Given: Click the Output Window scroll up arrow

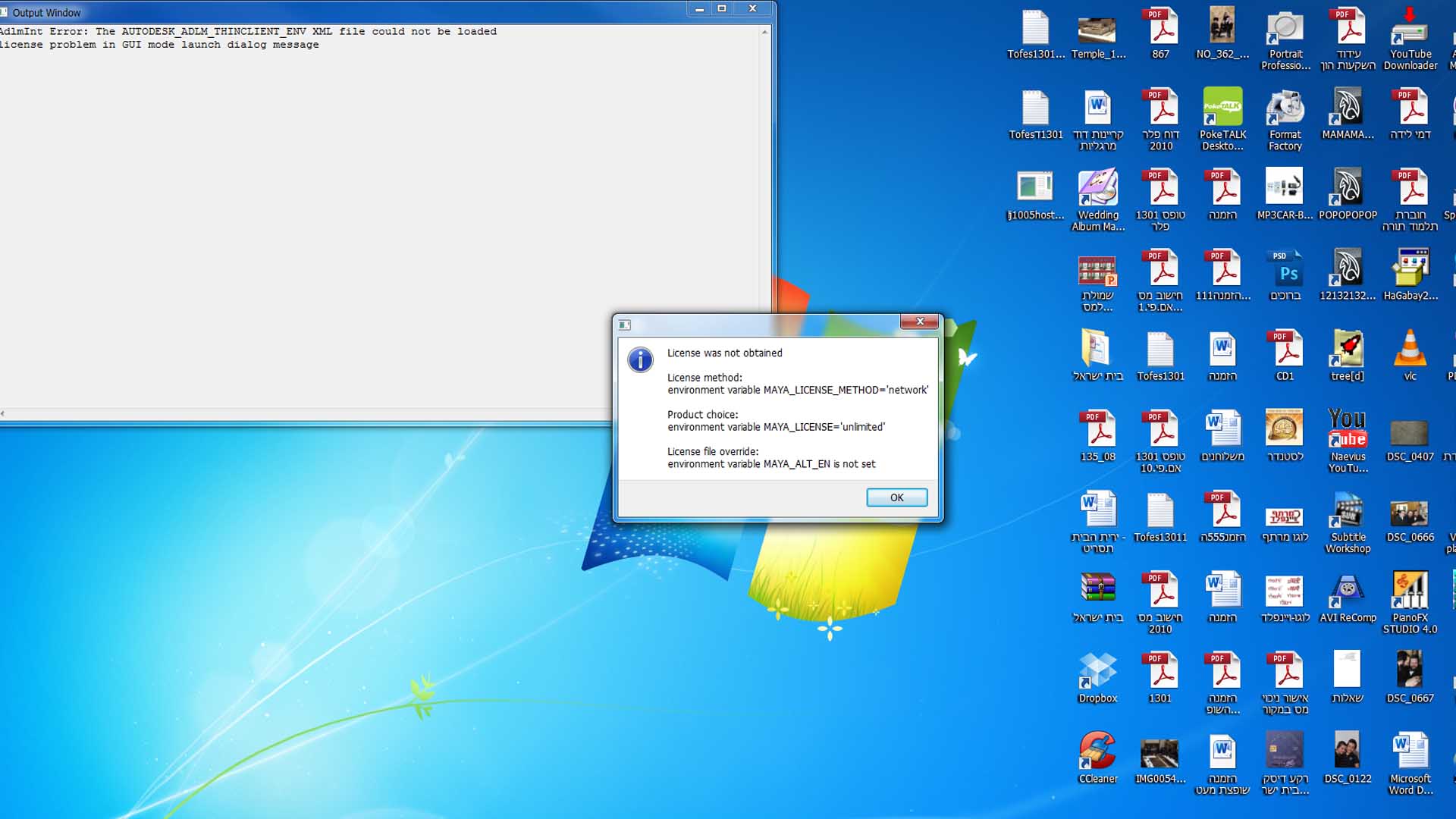Looking at the screenshot, I should pos(764,32).
